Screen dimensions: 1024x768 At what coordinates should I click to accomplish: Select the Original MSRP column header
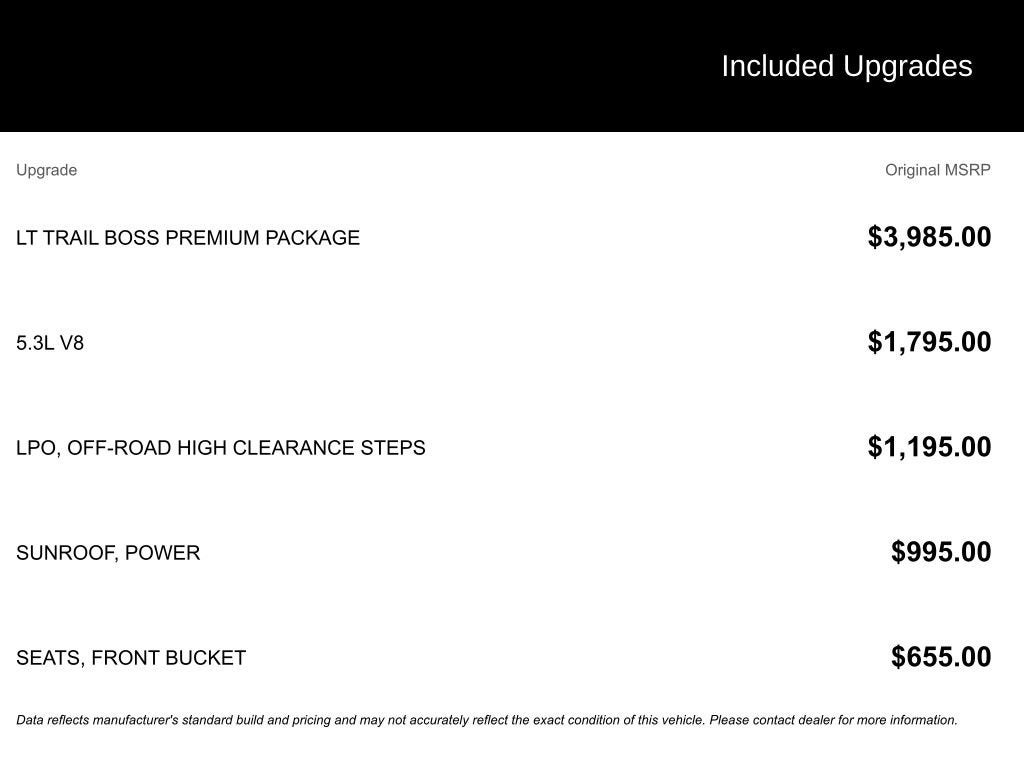click(x=937, y=170)
